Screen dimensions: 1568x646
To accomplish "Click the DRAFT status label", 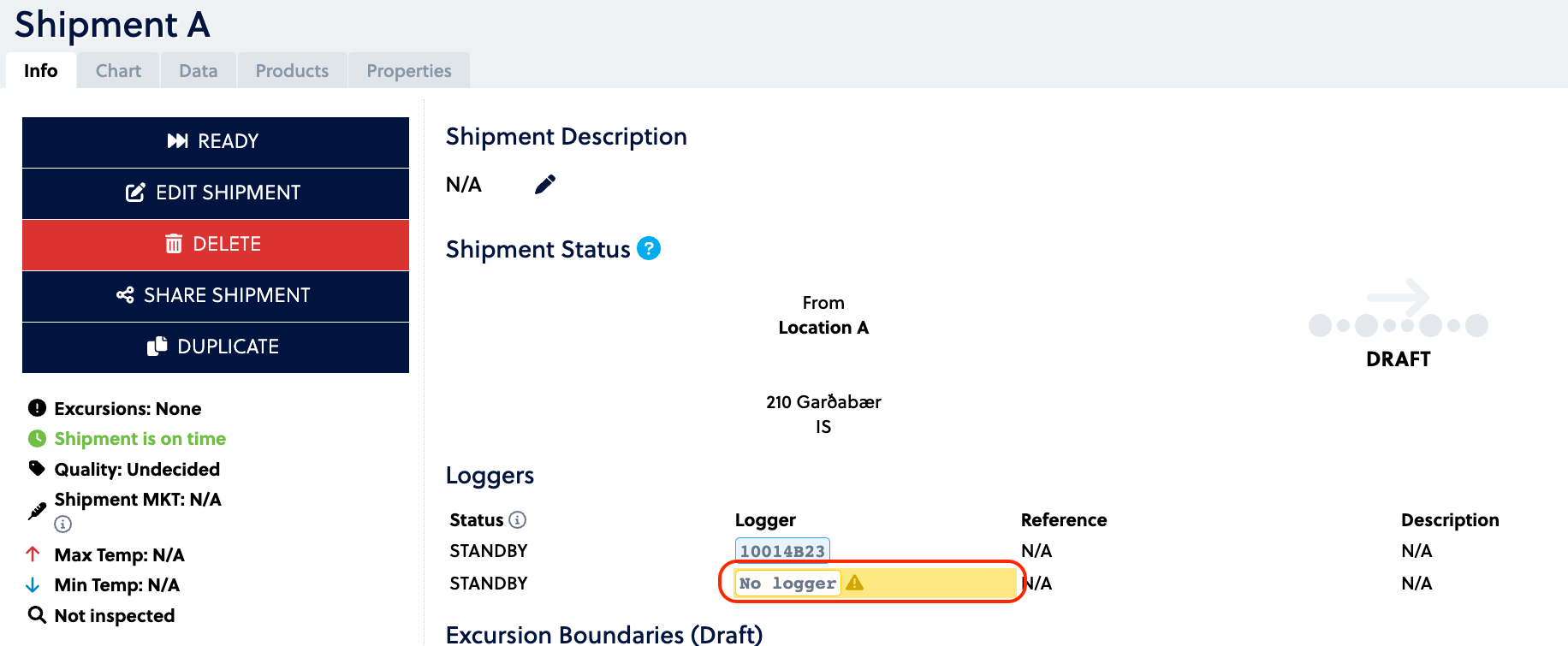I will pyautogui.click(x=1399, y=359).
